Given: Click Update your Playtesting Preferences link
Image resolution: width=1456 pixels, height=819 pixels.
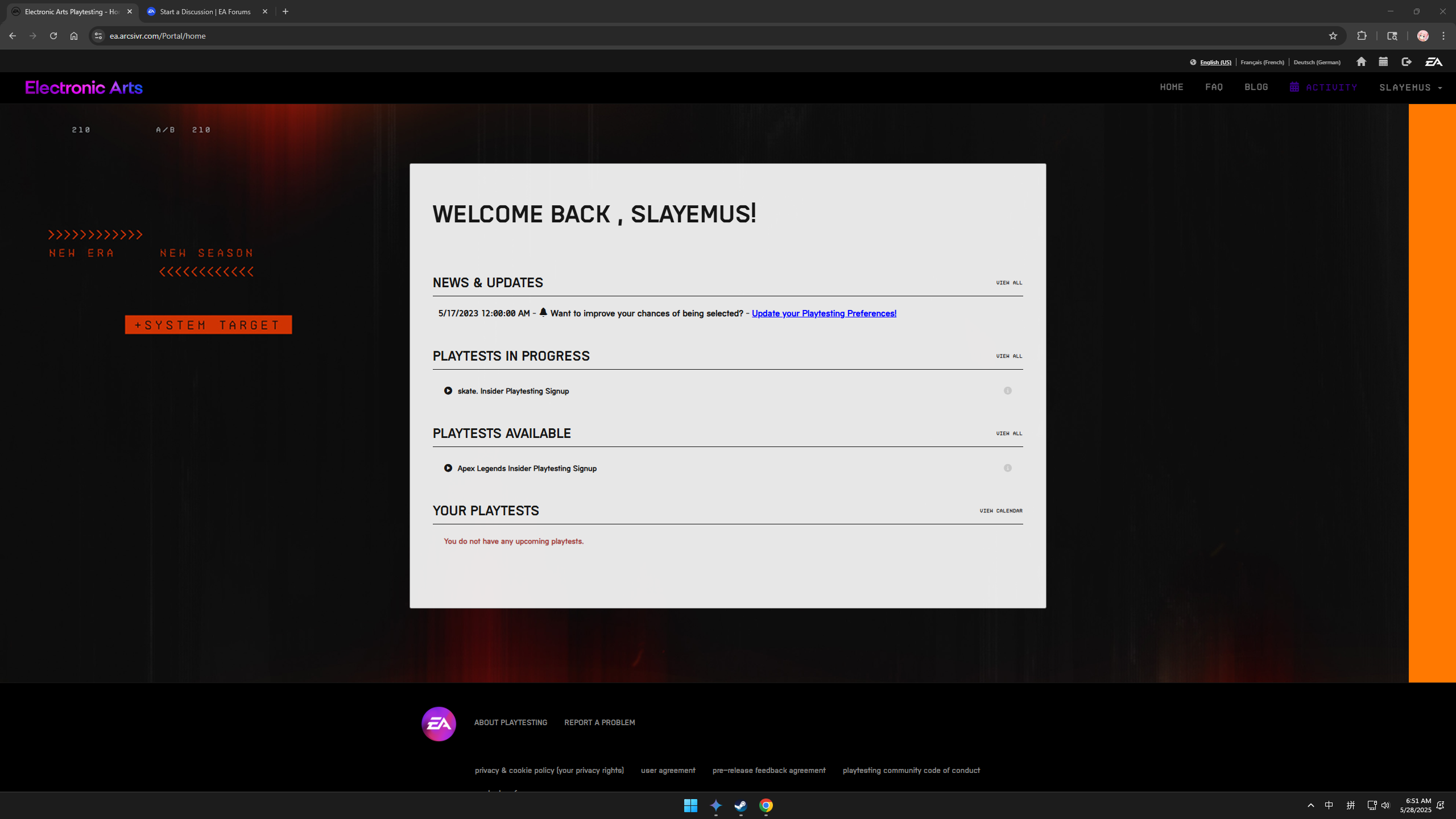Looking at the screenshot, I should tap(824, 313).
